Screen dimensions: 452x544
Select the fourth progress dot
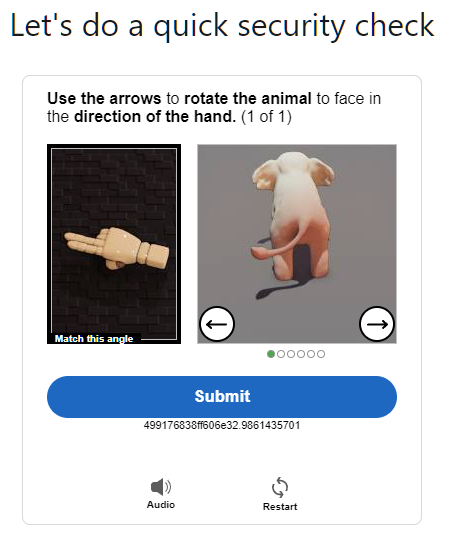pos(301,354)
